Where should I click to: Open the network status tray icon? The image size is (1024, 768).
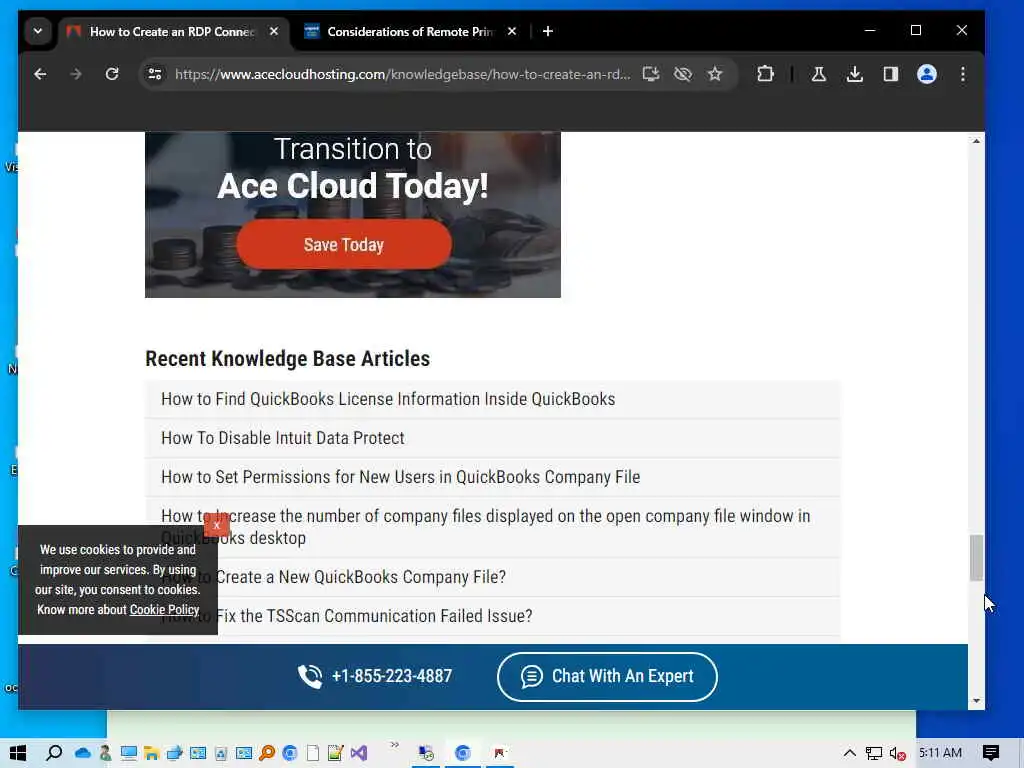tap(874, 754)
